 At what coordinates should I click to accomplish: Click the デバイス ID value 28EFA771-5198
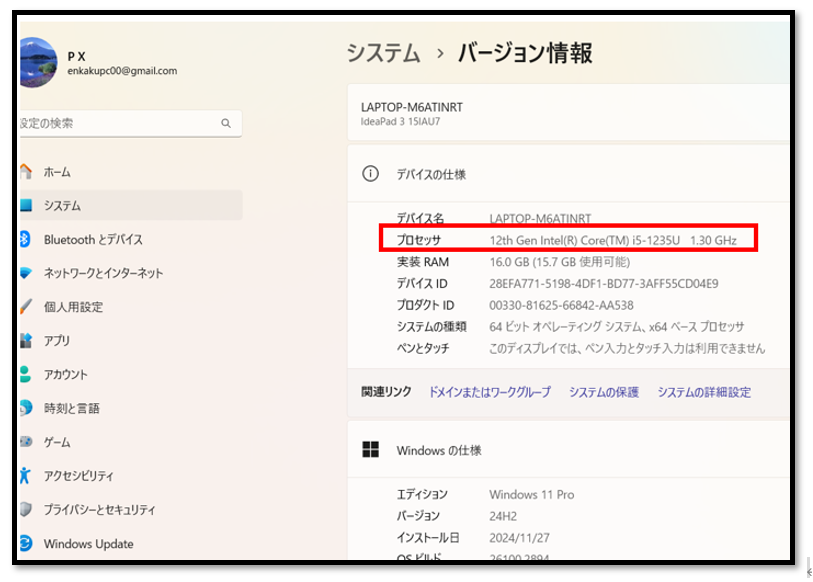pos(604,284)
